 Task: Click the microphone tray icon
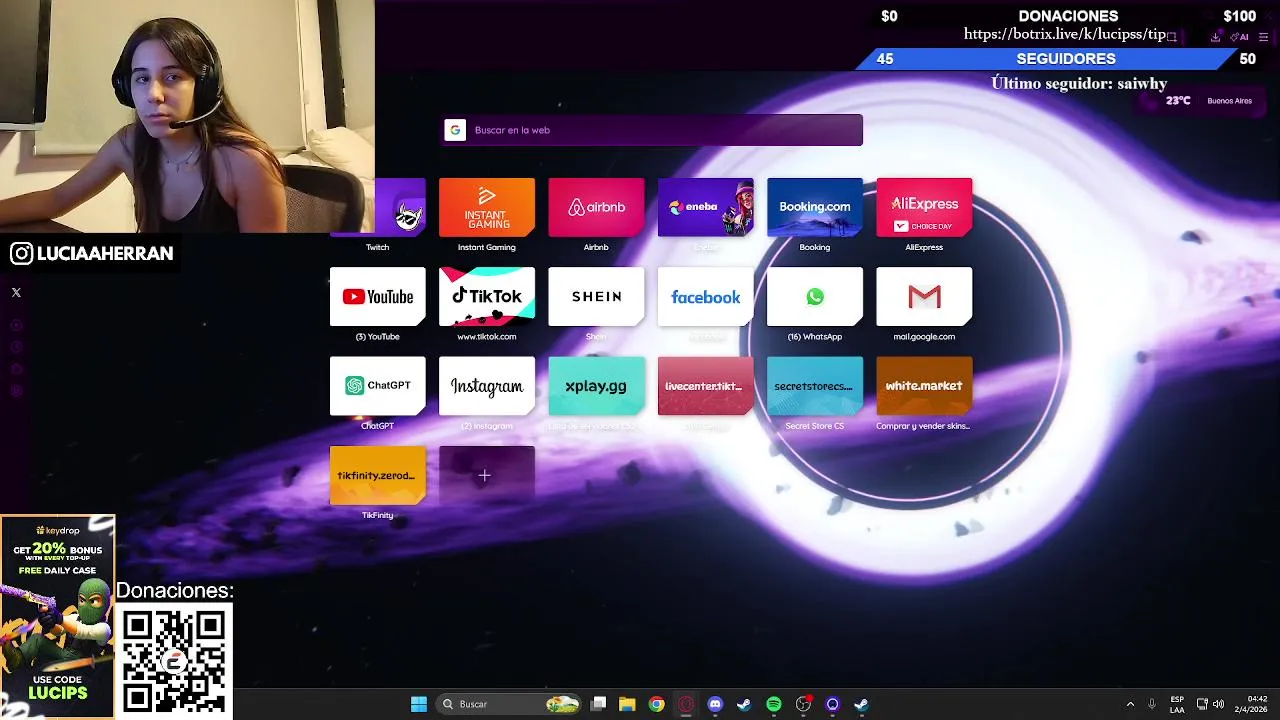coord(1152,704)
